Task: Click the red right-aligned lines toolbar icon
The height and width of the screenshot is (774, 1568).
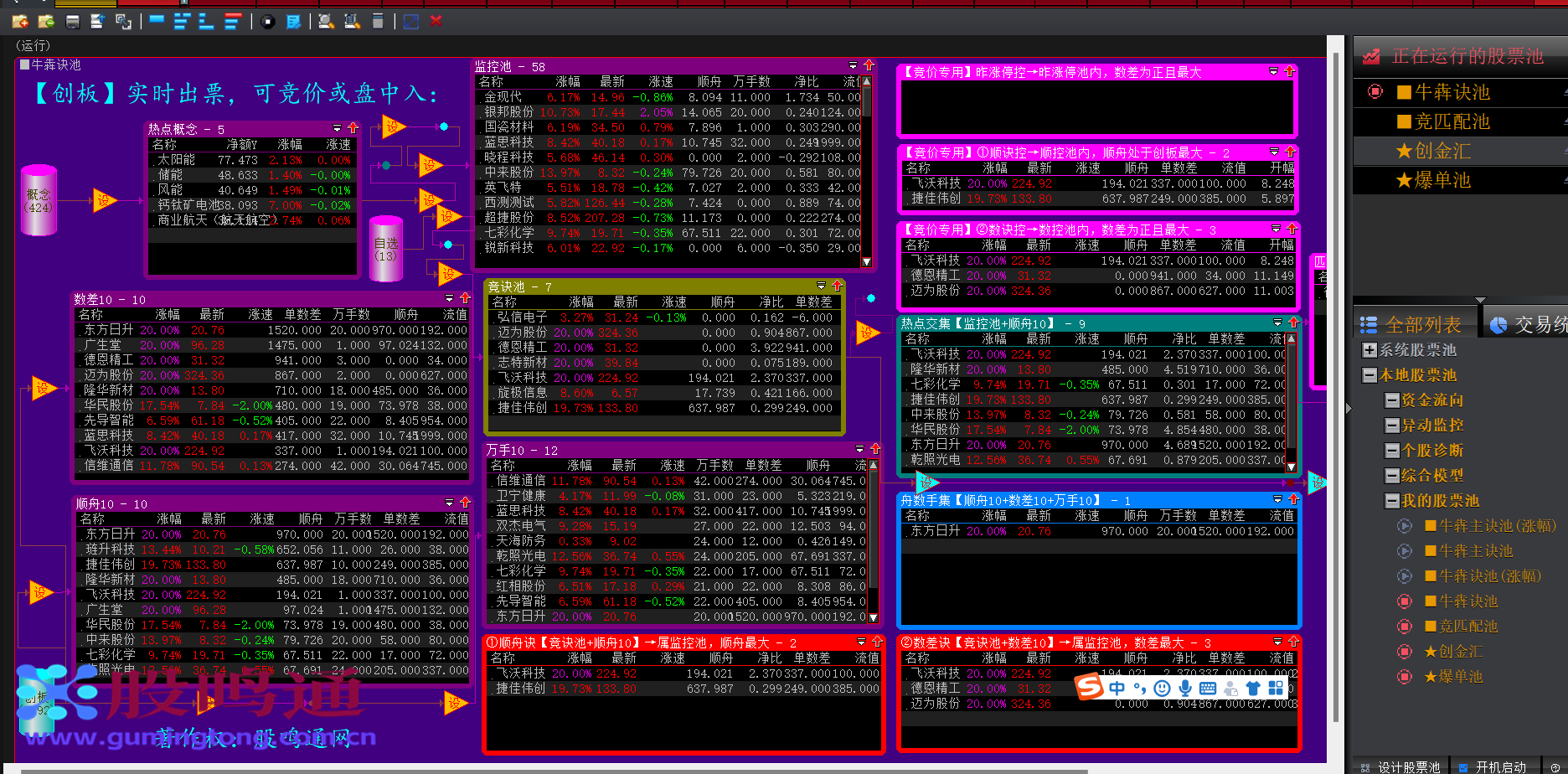Action: tap(233, 22)
